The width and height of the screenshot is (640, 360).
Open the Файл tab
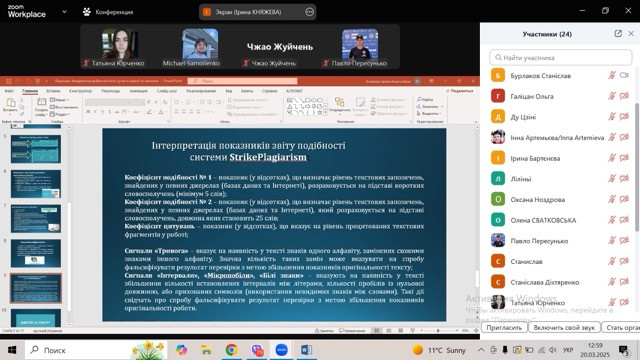[9, 91]
